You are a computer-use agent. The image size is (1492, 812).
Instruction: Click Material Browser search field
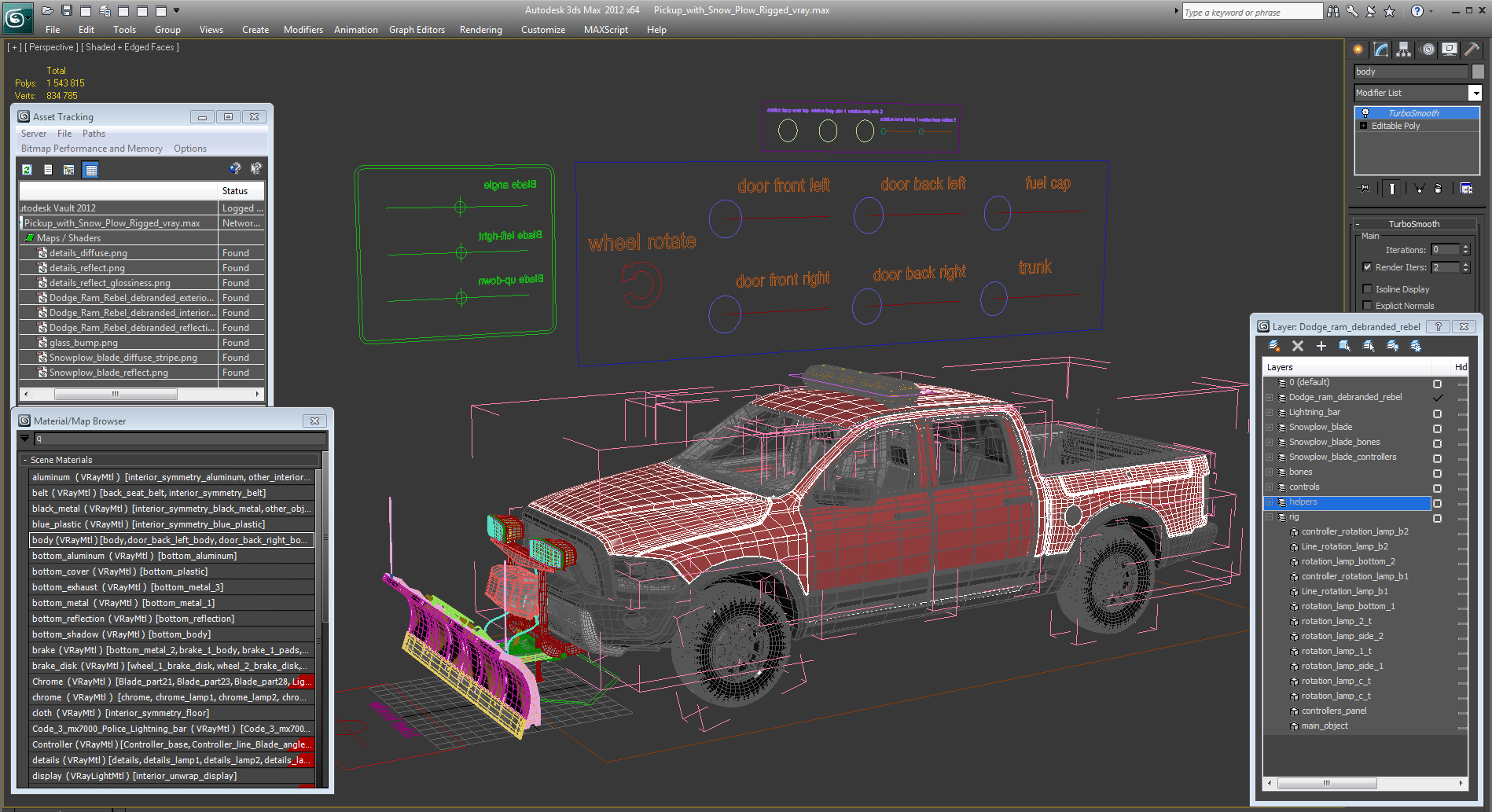pyautogui.click(x=179, y=439)
